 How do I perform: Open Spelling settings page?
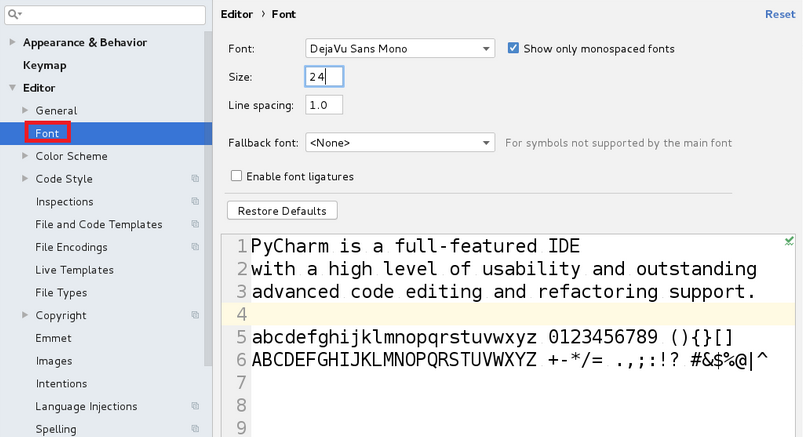pyautogui.click(x=56, y=429)
